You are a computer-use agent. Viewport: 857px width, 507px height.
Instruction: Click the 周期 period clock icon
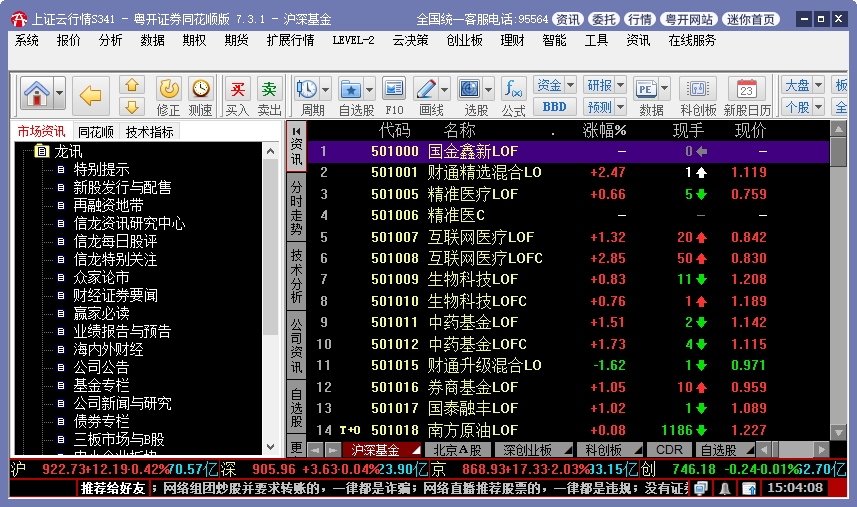307,89
